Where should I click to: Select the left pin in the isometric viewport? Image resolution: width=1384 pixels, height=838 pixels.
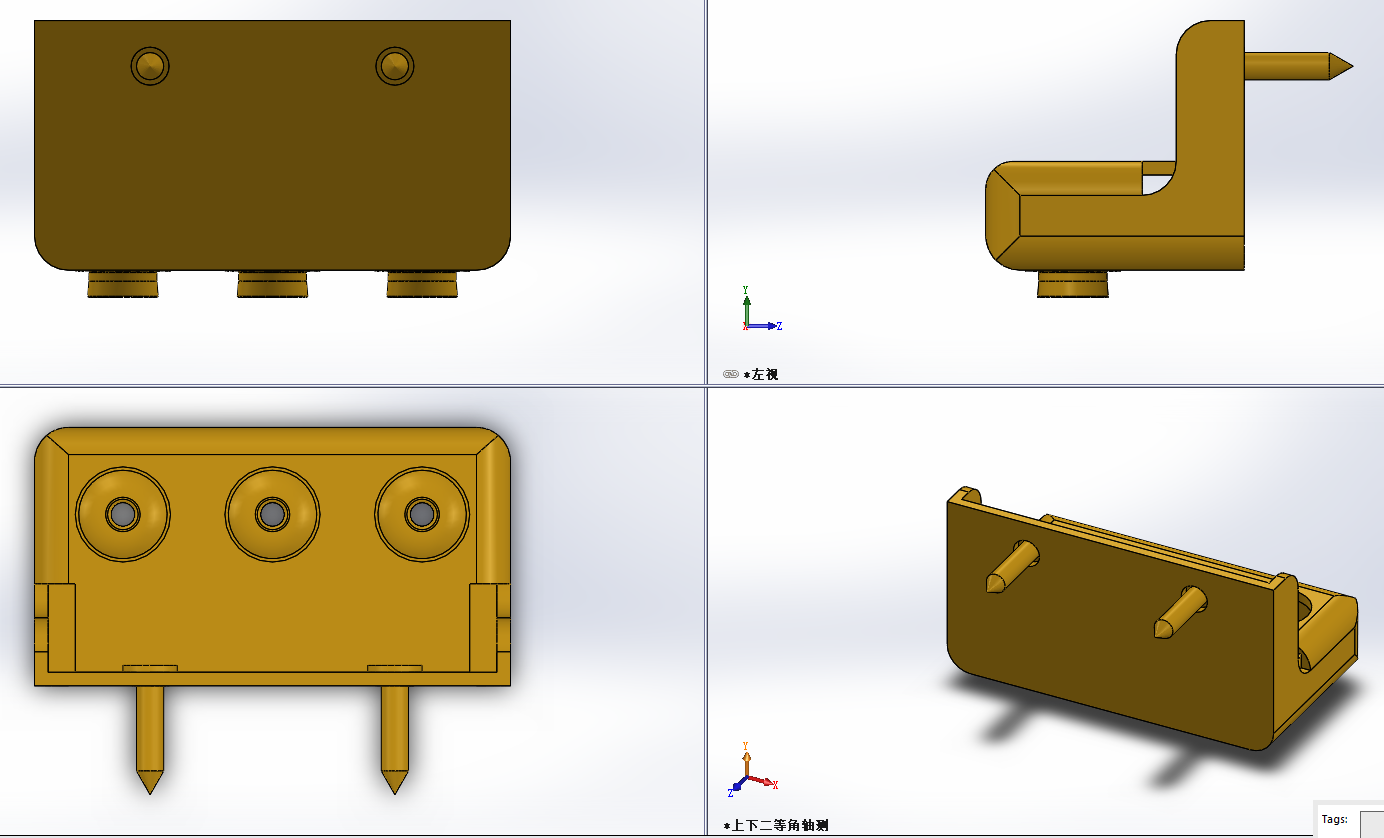tap(1011, 566)
